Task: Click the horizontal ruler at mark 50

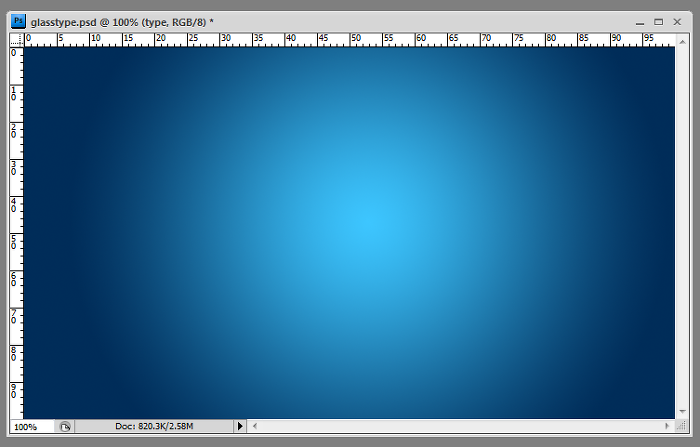Action: (356, 39)
